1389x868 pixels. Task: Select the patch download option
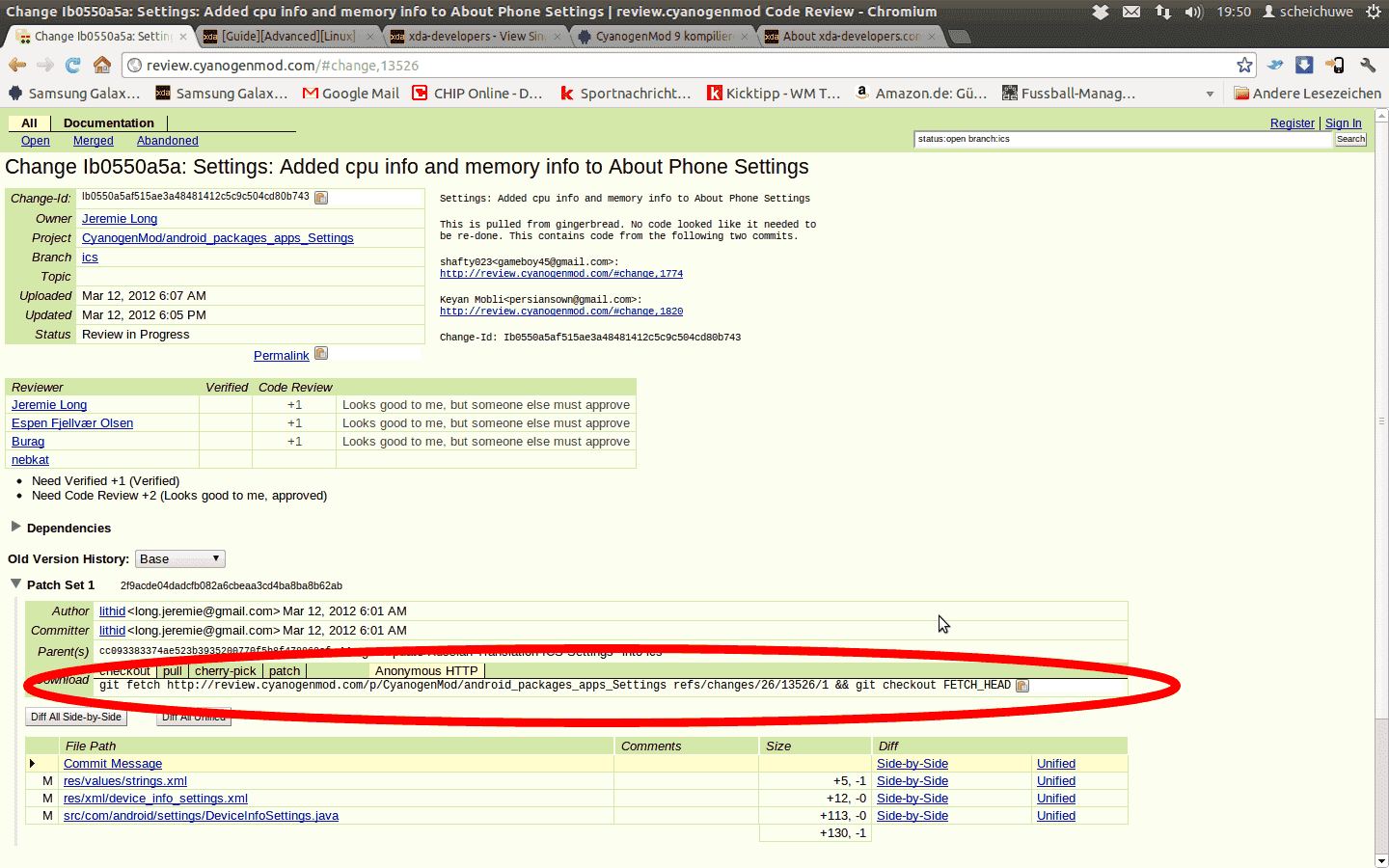pos(285,671)
